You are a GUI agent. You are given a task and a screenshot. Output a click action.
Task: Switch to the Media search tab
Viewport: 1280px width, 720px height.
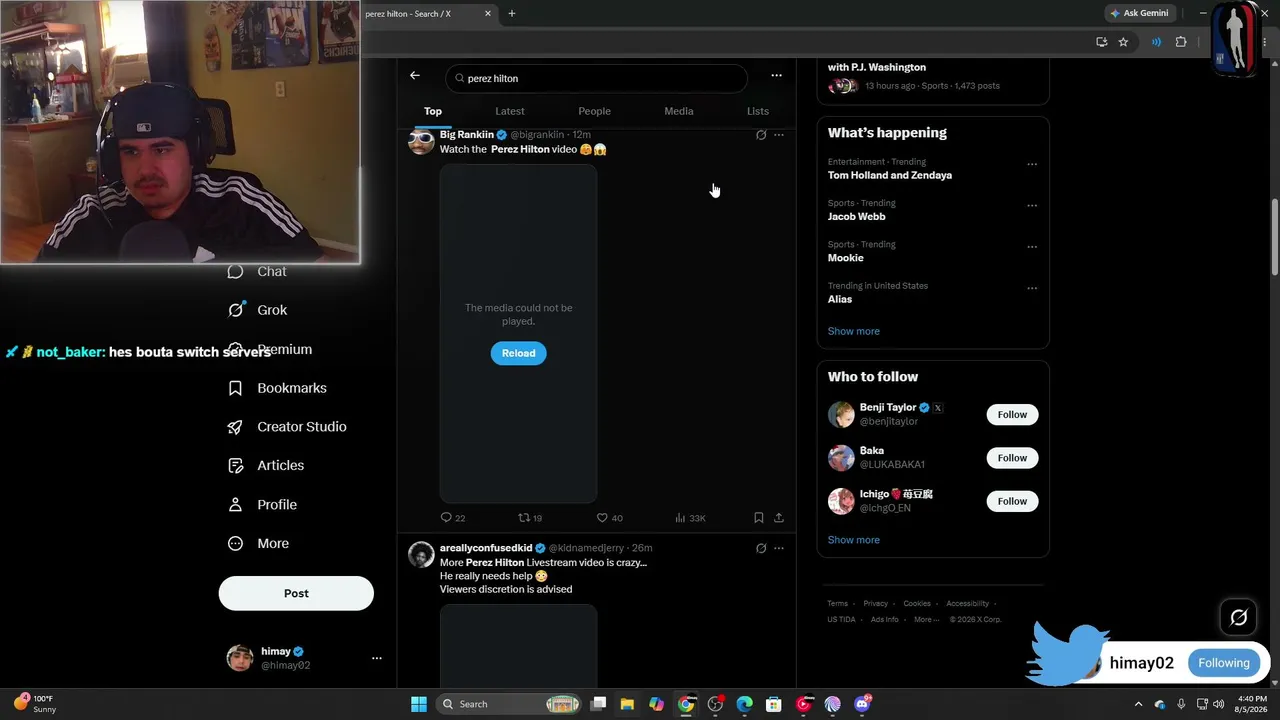click(679, 111)
